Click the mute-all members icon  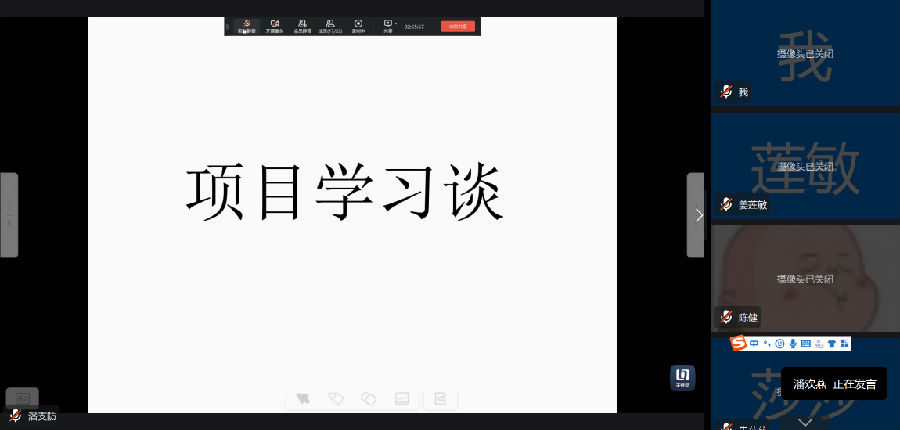tap(301, 25)
